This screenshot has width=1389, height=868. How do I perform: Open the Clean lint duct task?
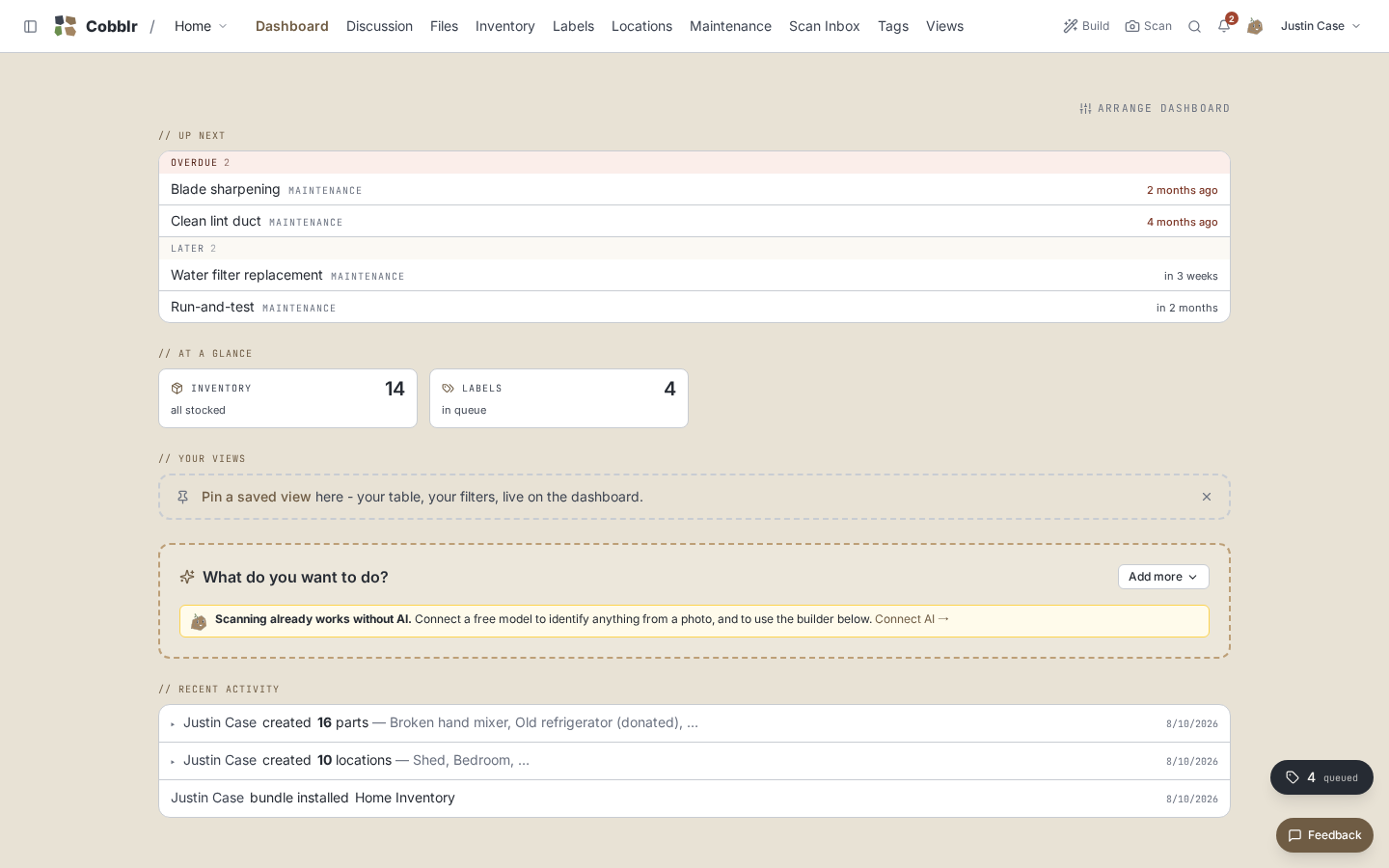(x=694, y=221)
